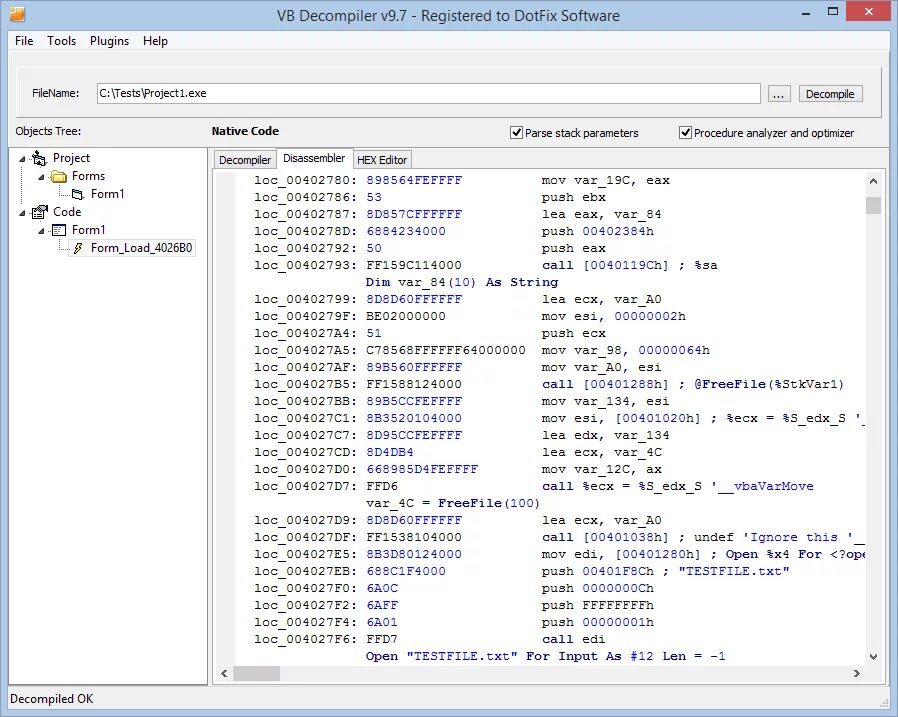Click vertical scrollbar down arrow in code view
Image resolution: width=898 pixels, height=717 pixels.
873,656
